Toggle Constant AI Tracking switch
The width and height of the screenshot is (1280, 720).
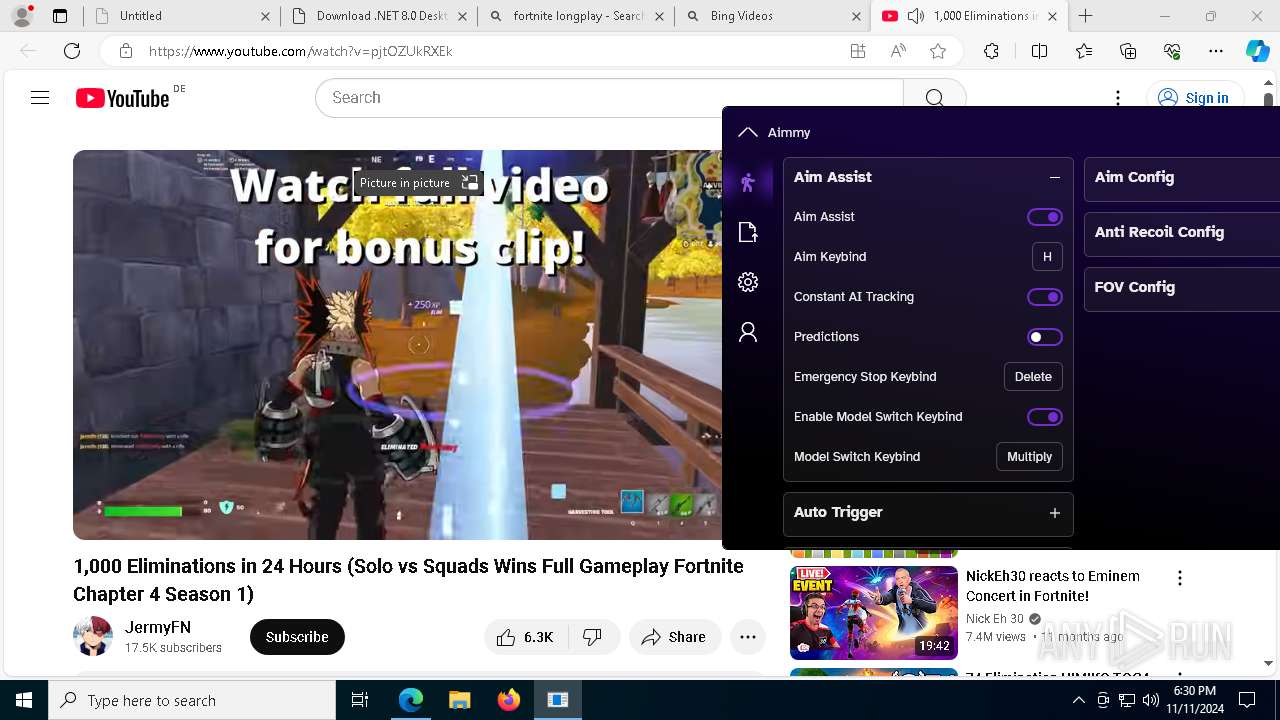(x=1044, y=297)
